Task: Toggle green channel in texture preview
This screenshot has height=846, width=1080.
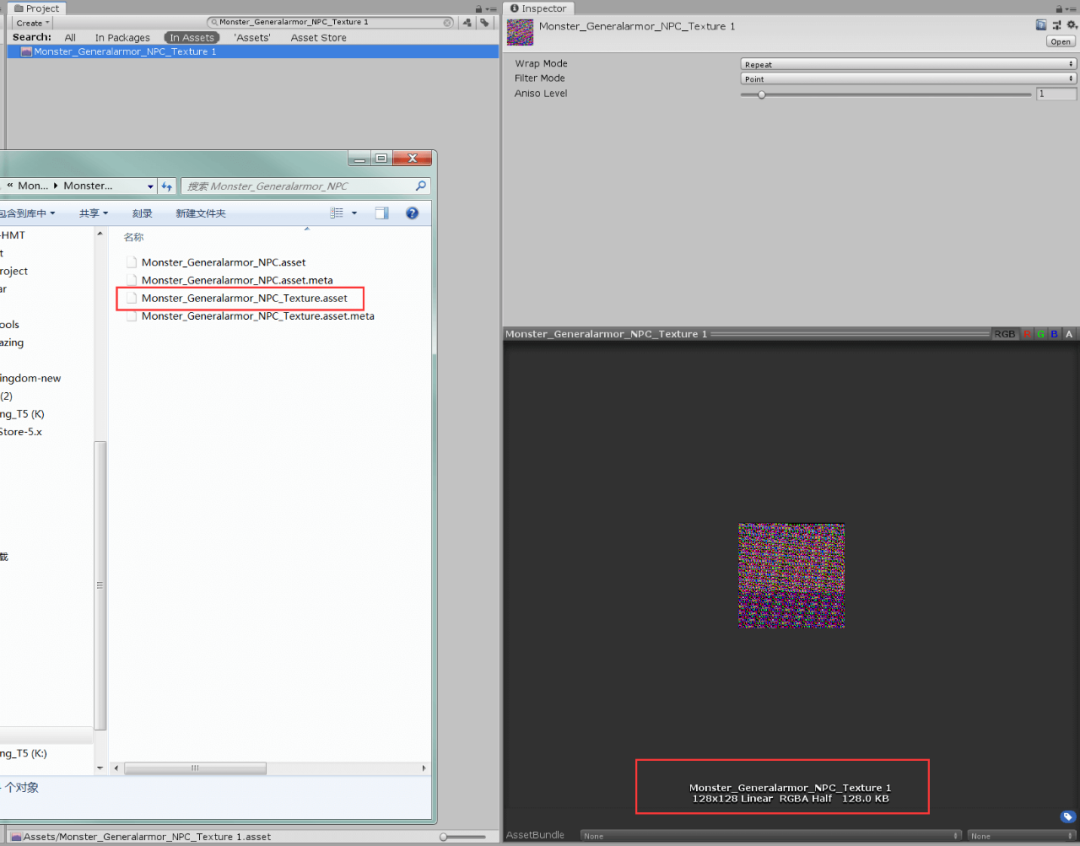Action: click(x=1041, y=334)
